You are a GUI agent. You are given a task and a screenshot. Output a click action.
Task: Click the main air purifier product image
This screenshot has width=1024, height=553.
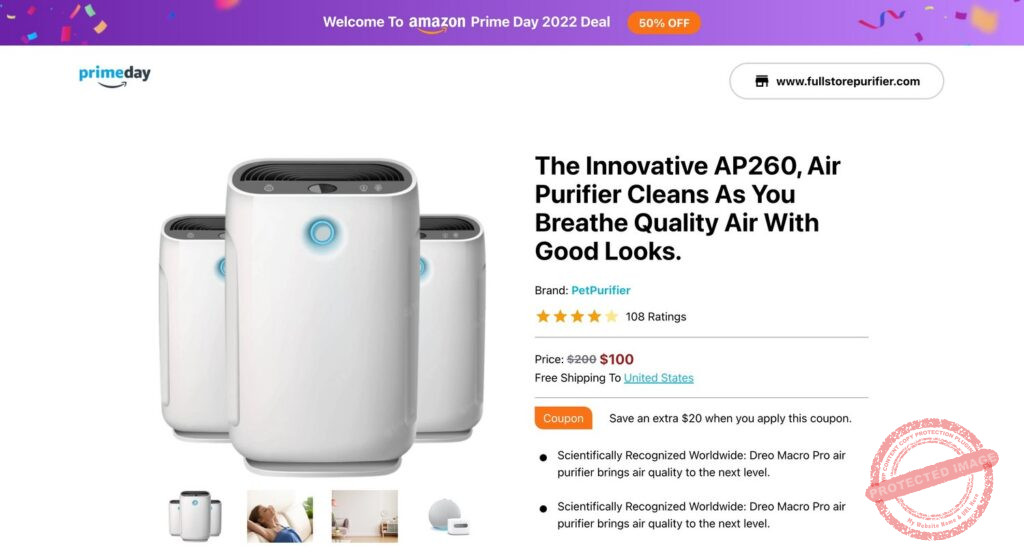[x=323, y=316]
